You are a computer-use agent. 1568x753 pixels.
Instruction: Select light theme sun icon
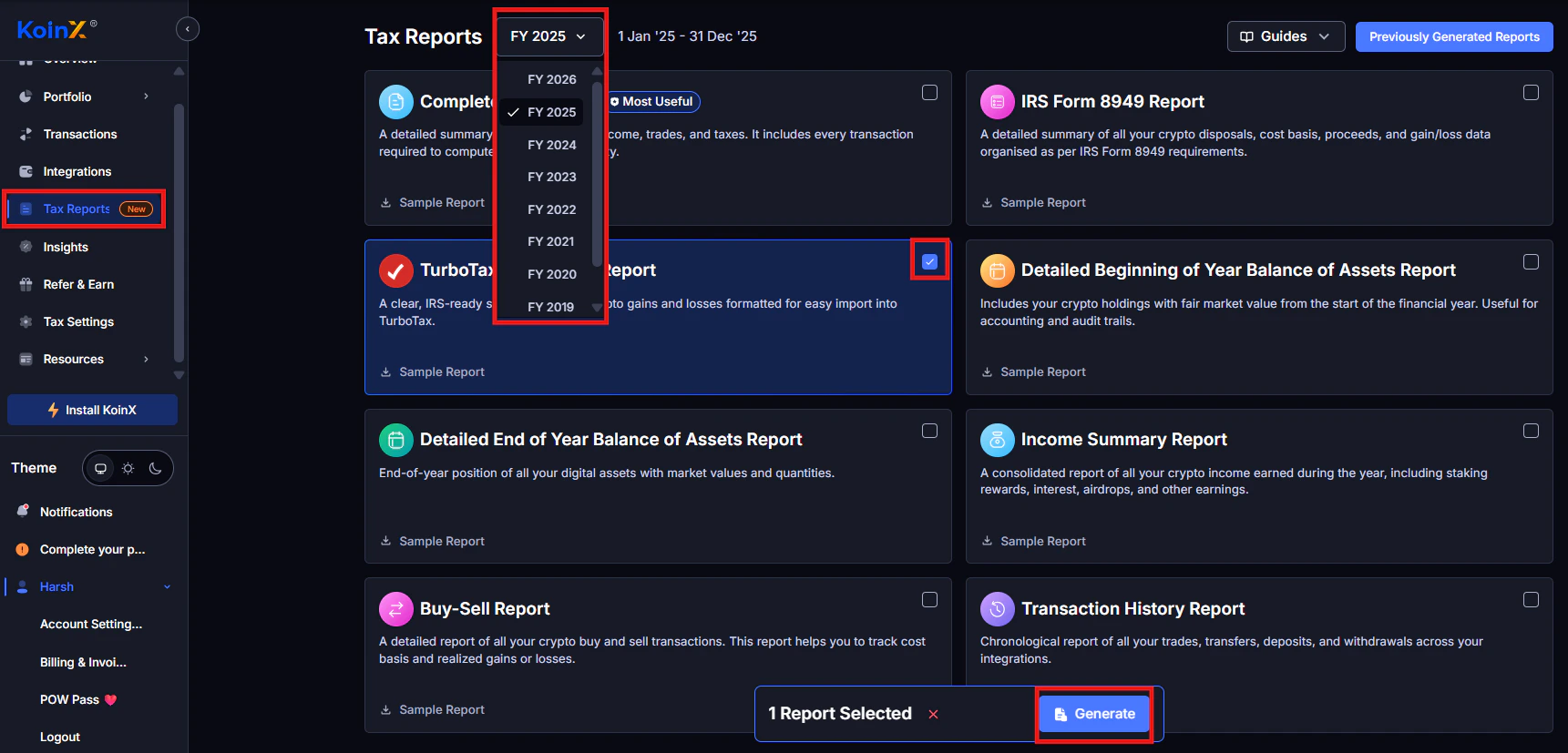(x=128, y=468)
